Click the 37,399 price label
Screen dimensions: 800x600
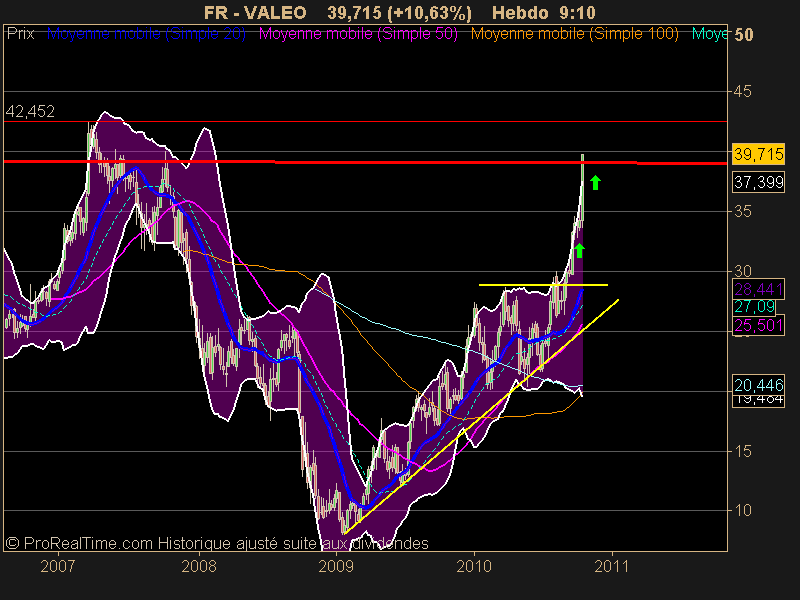pos(758,182)
